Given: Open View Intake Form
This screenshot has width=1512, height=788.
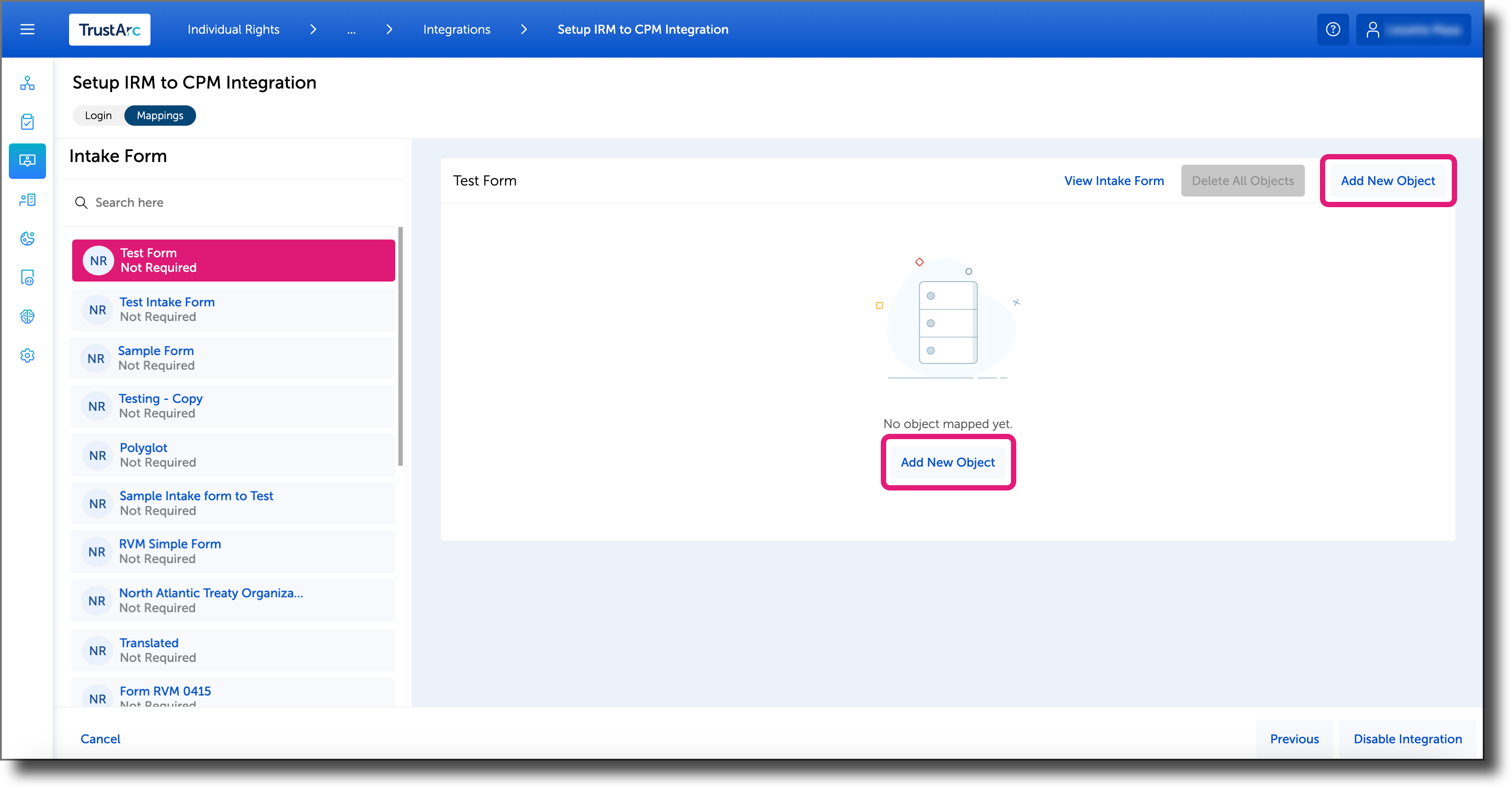Looking at the screenshot, I should tap(1114, 180).
